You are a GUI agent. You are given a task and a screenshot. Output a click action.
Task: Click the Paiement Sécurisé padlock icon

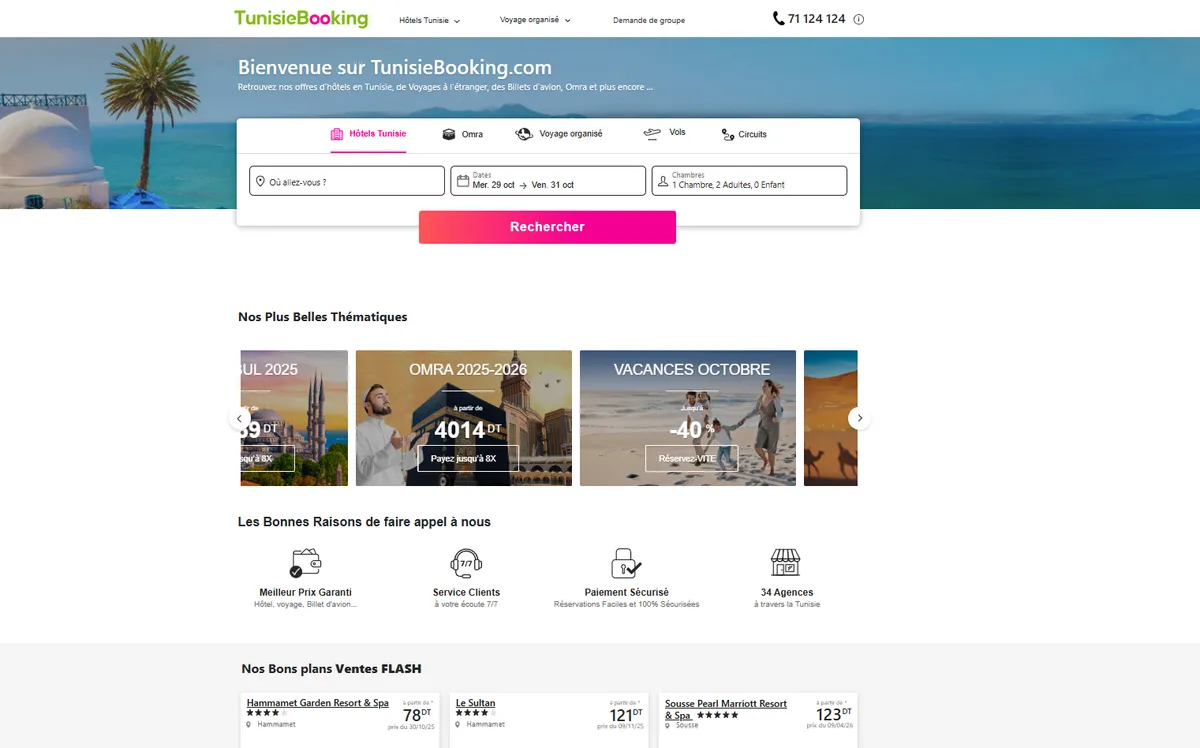coord(626,563)
